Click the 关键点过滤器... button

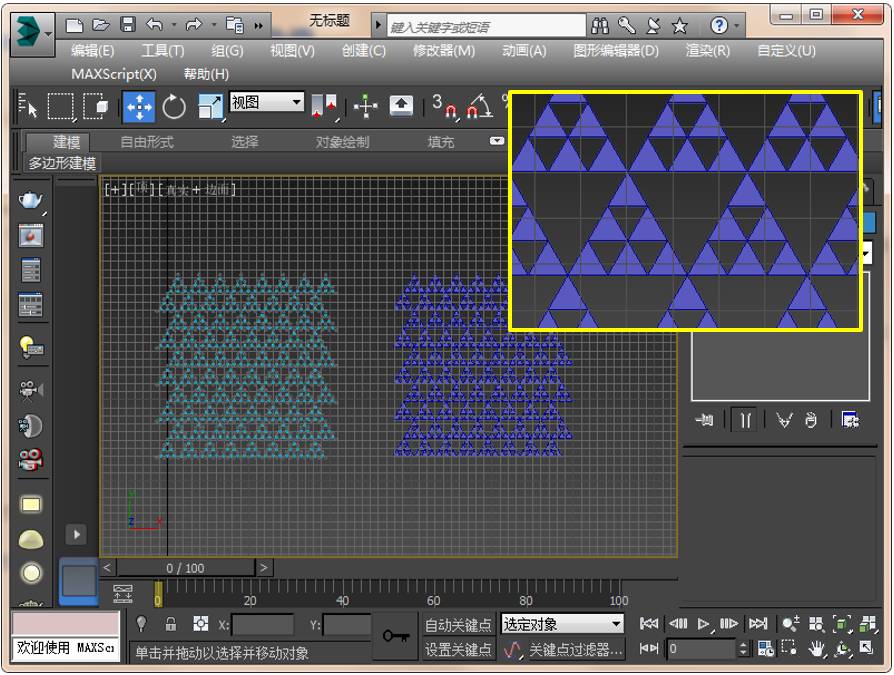pos(575,649)
